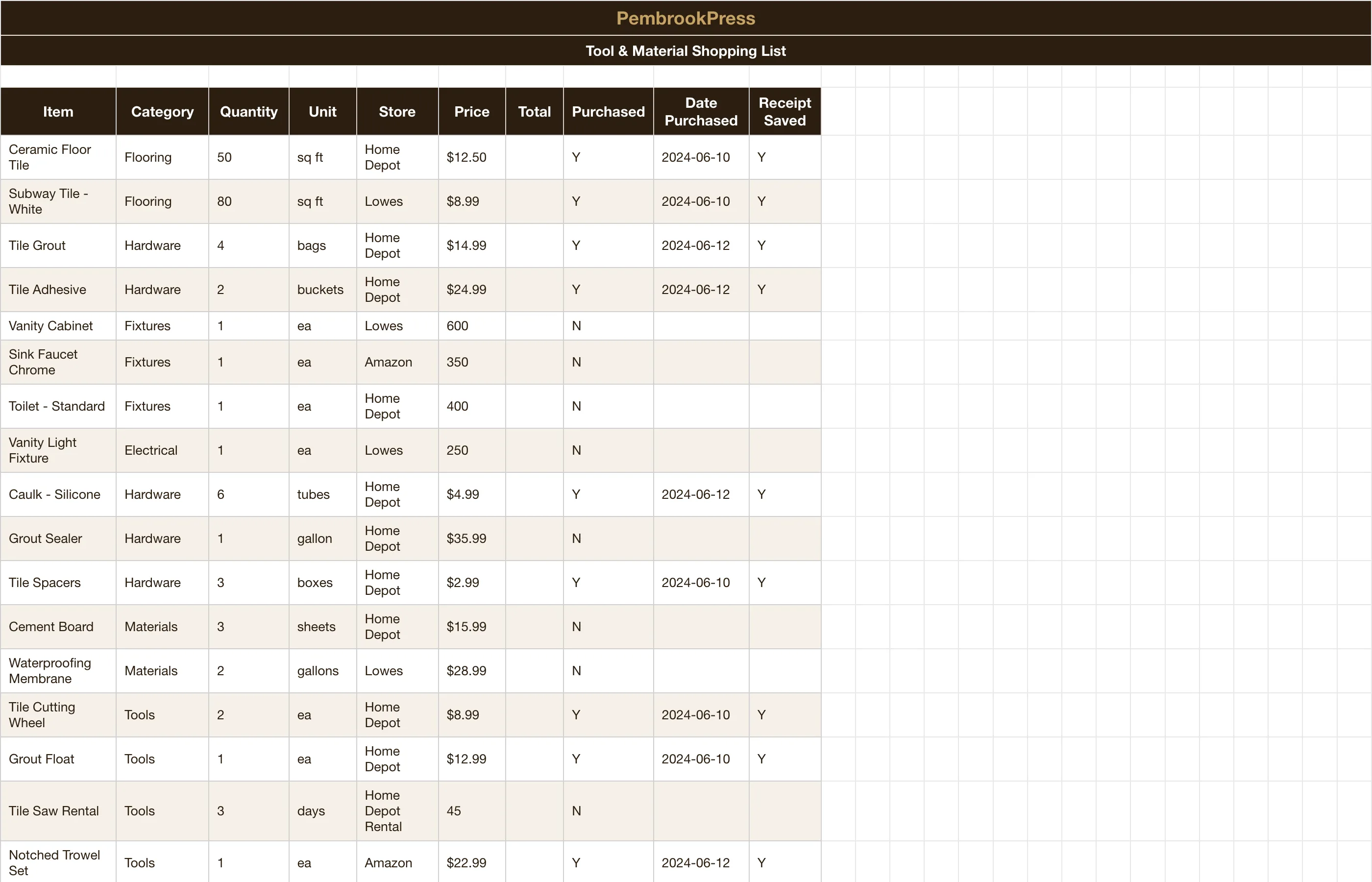Click the $35.99 Grout Sealer price
1372x882 pixels.
[x=472, y=539]
